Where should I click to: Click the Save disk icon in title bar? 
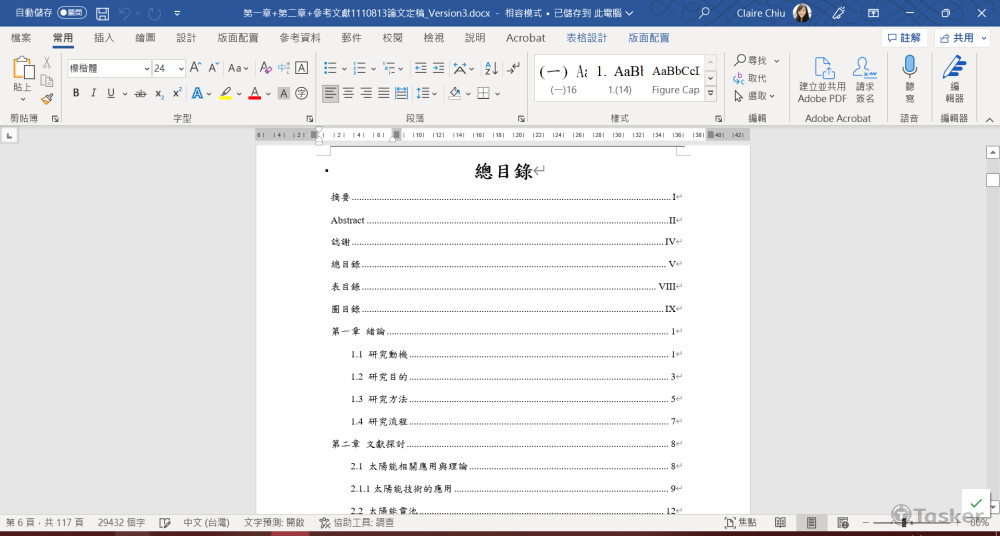[x=102, y=13]
